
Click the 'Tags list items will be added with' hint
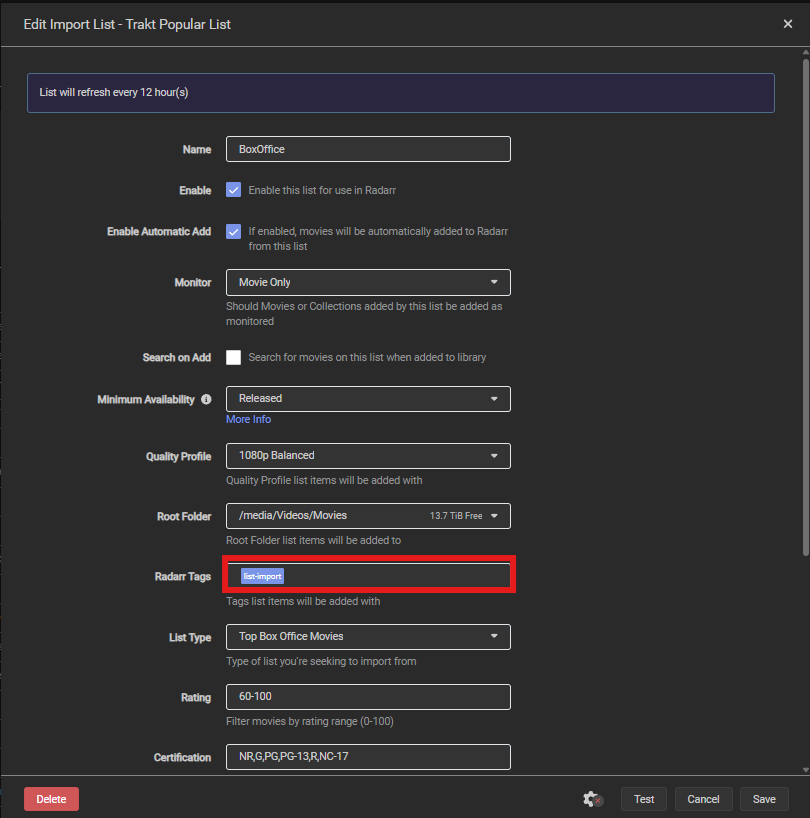pos(303,602)
